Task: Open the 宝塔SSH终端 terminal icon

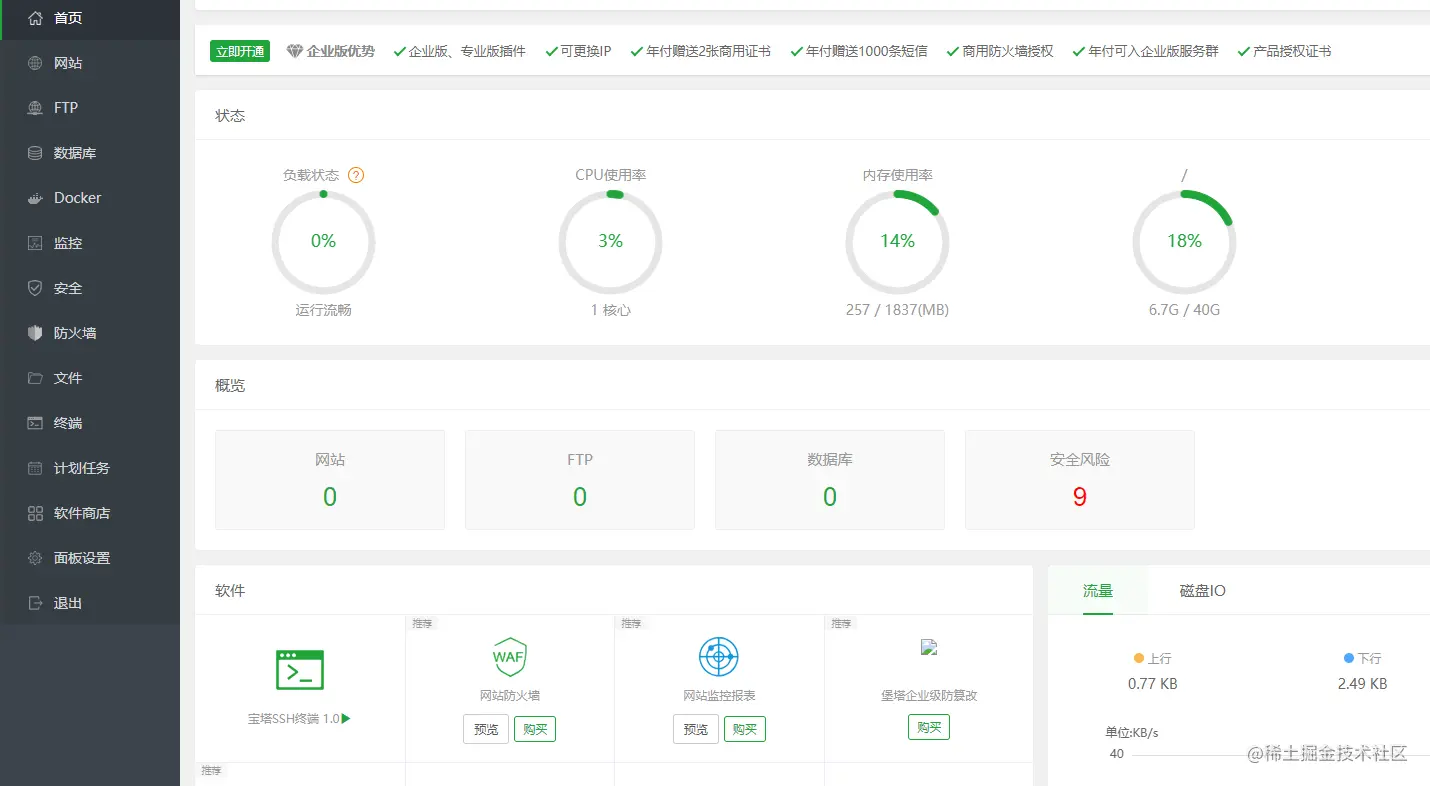Action: 300,670
